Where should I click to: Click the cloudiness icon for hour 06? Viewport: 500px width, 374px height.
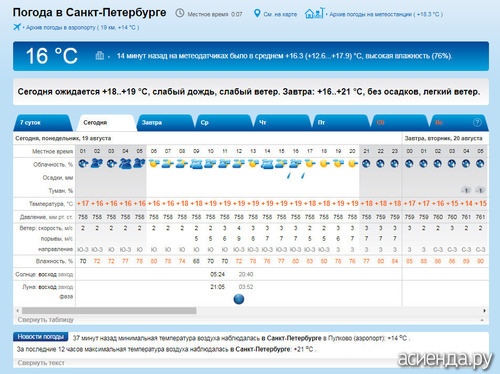(x=154, y=164)
